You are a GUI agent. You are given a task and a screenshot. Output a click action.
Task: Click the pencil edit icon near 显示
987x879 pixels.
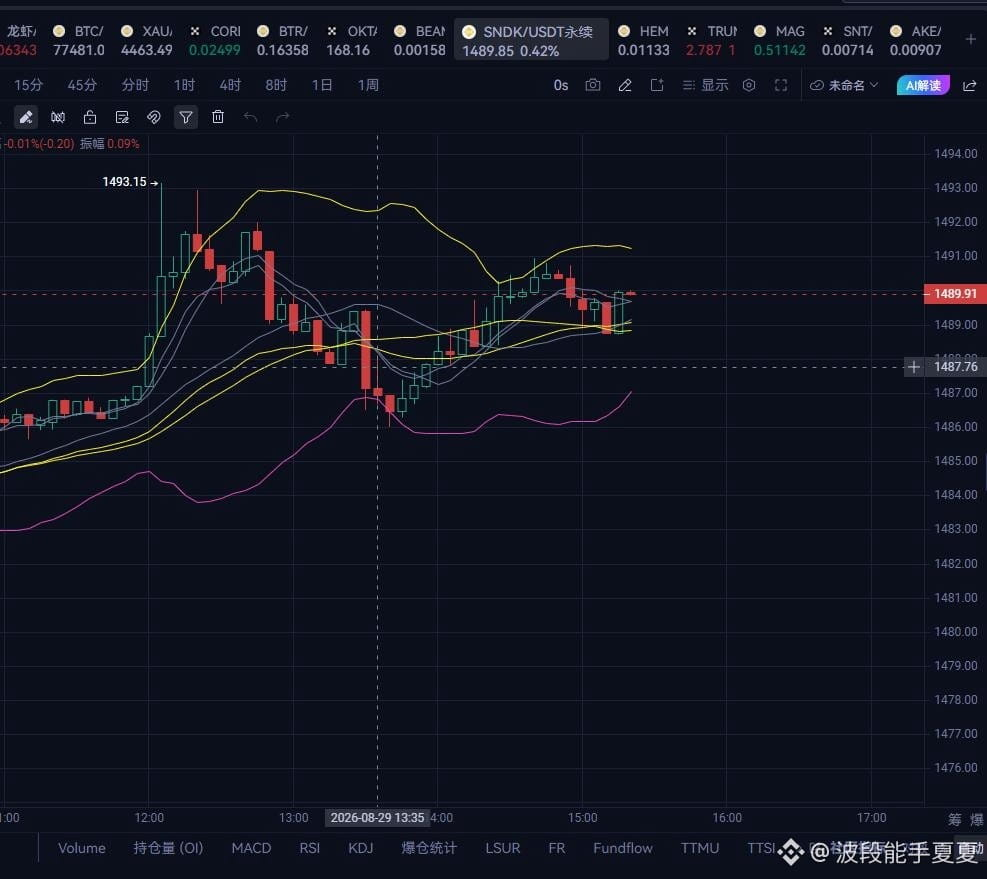[624, 85]
